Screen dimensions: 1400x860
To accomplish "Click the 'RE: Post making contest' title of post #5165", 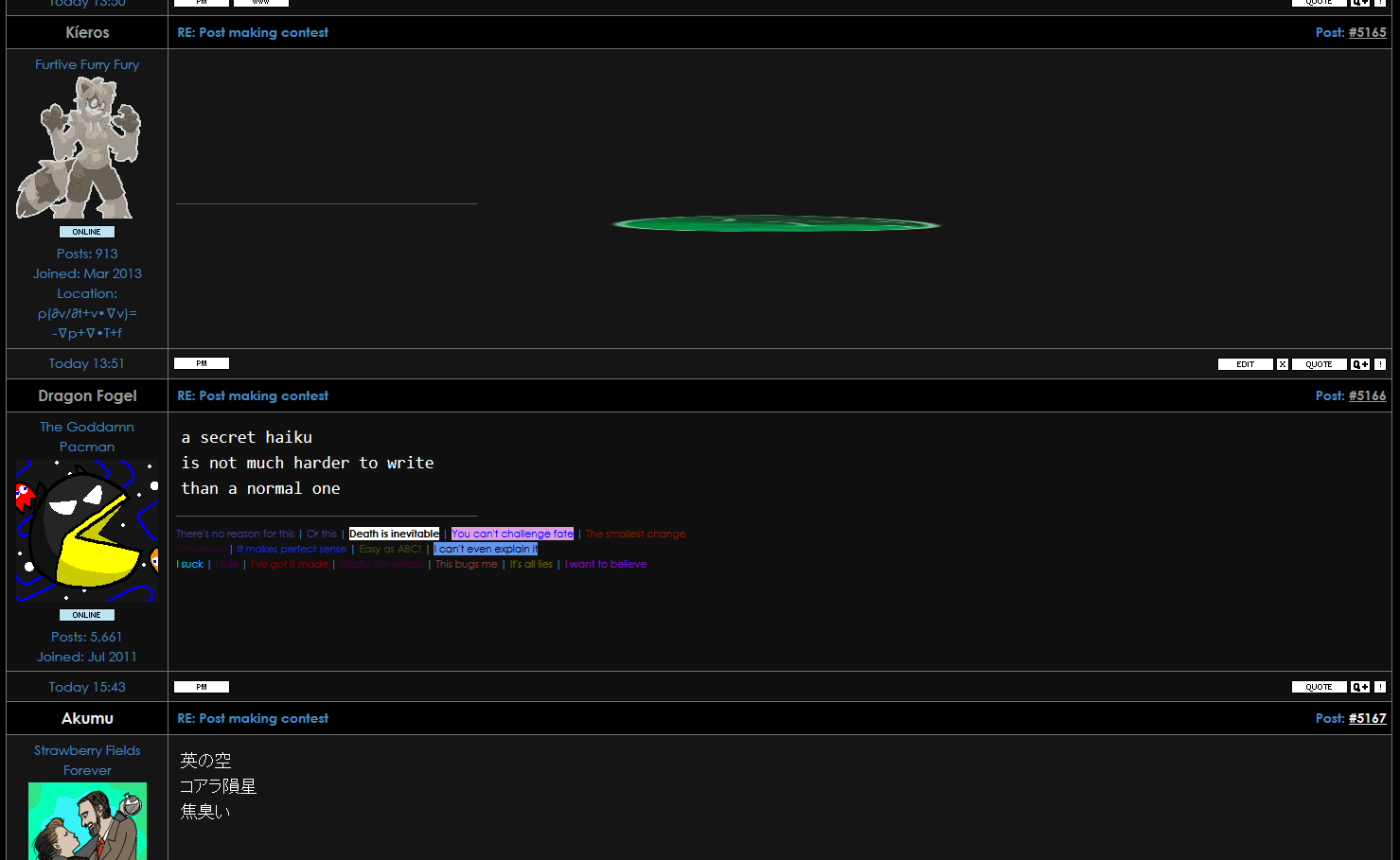I will pos(253,32).
